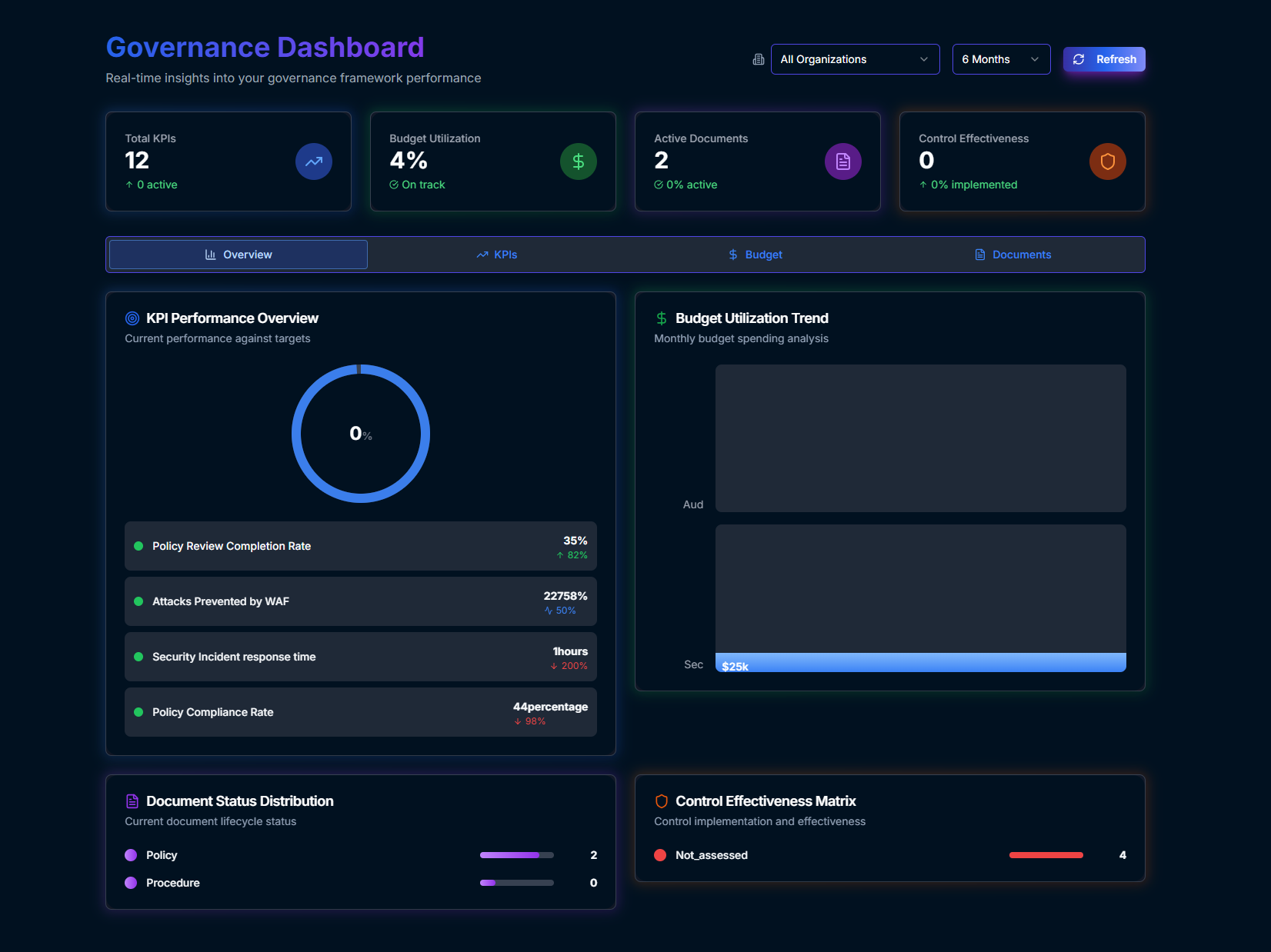Click the Sec label on budget chart
1271x952 pixels.
[x=694, y=664]
